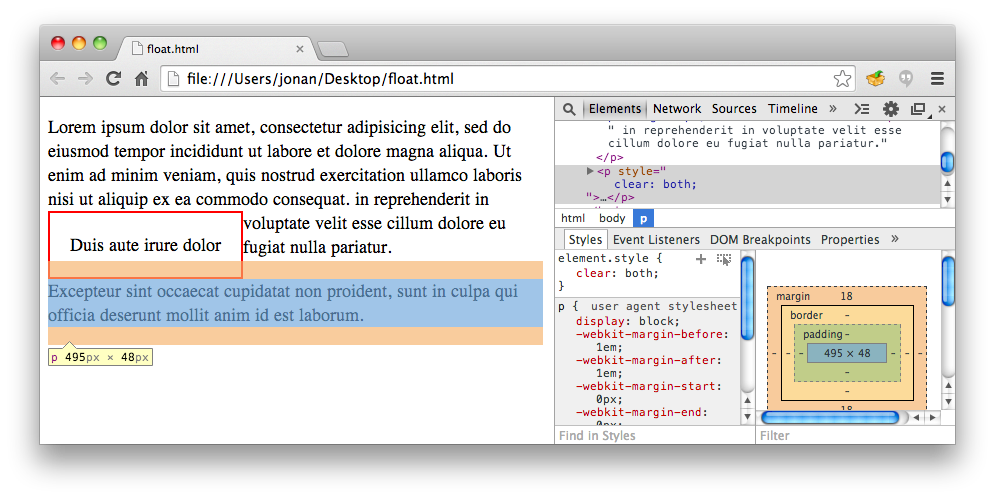This screenshot has height=499, width=995.
Task: Go back with the browser back arrow
Action: coord(58,79)
